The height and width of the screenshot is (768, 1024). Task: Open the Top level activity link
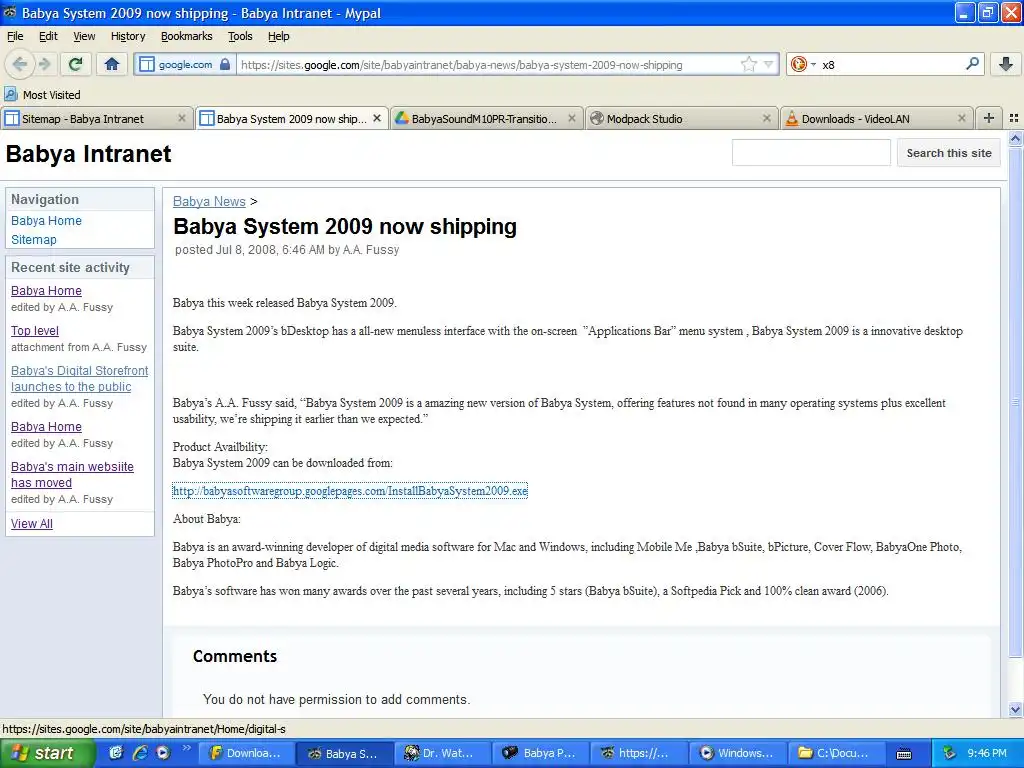tap(35, 331)
